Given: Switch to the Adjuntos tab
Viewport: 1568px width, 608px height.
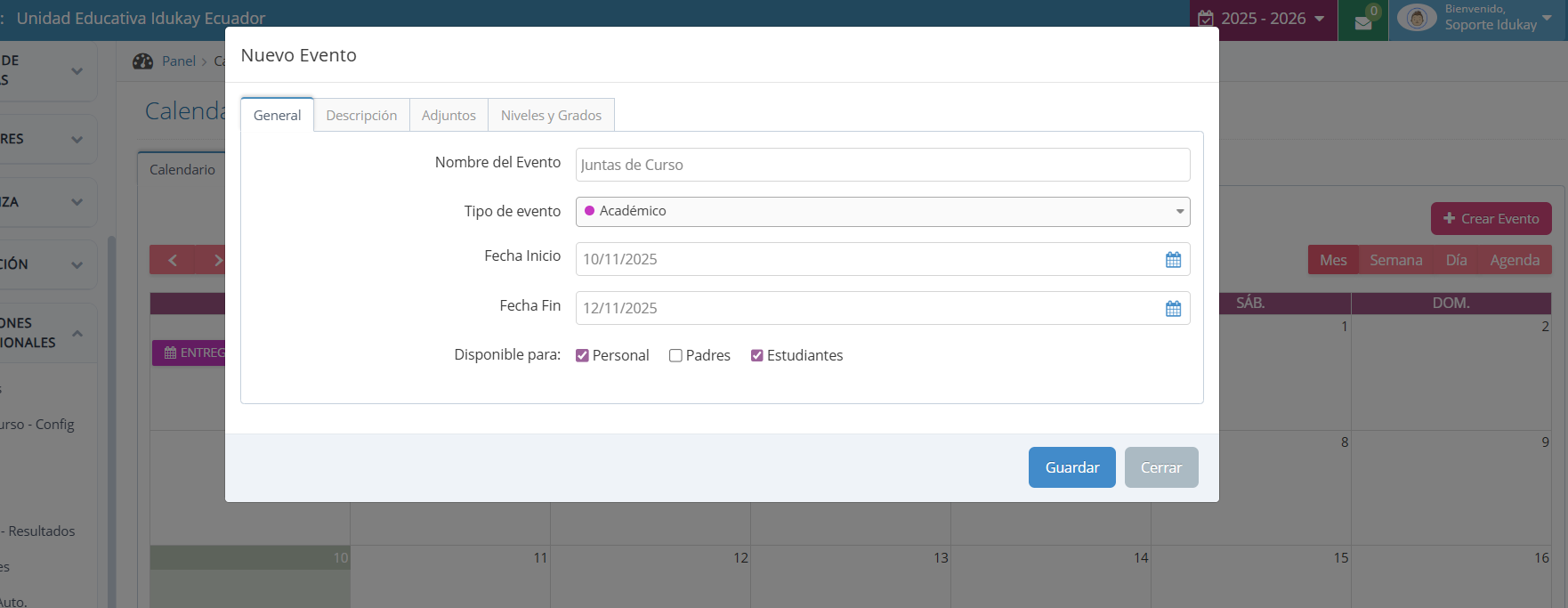Looking at the screenshot, I should click(449, 116).
